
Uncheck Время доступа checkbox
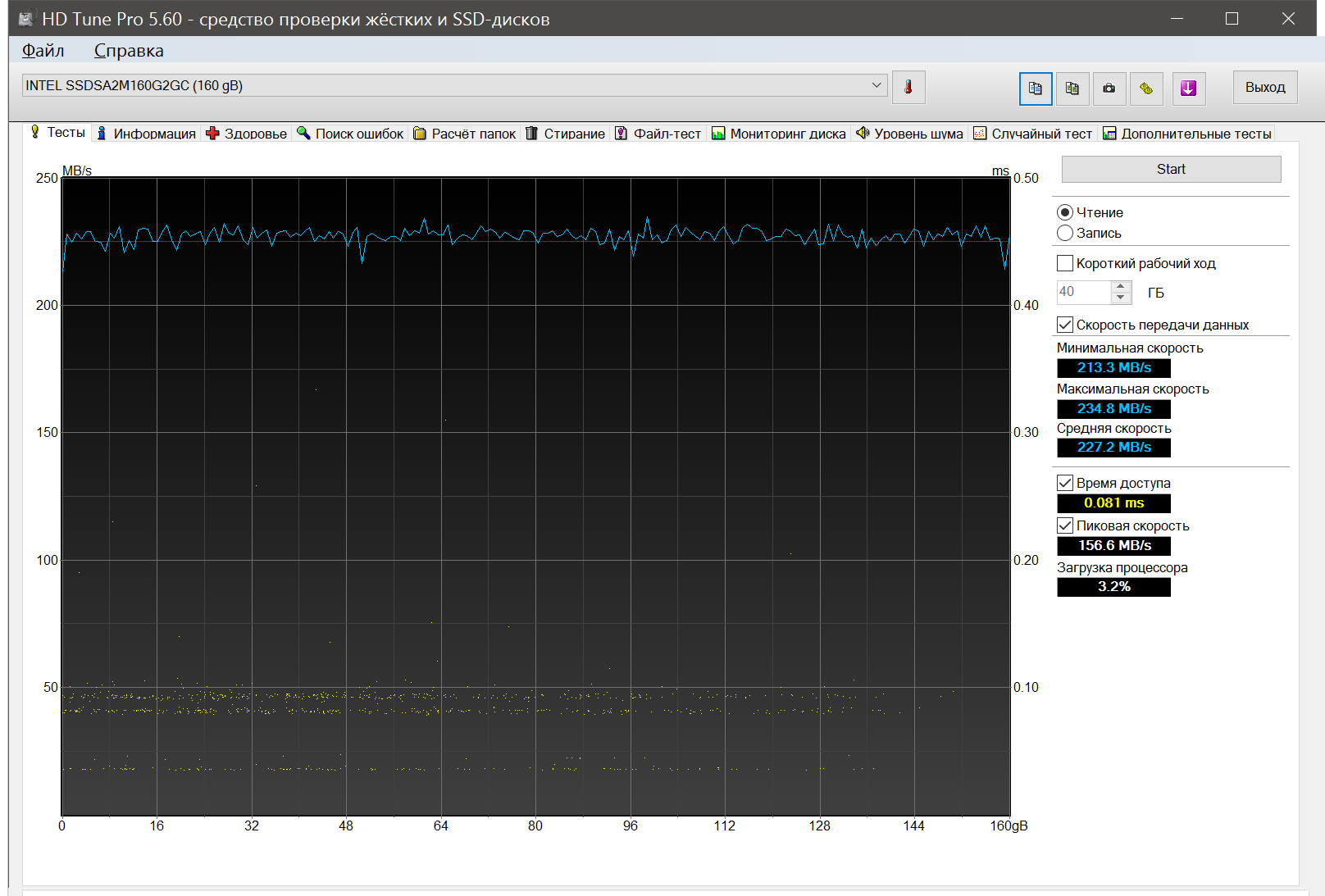[1065, 483]
